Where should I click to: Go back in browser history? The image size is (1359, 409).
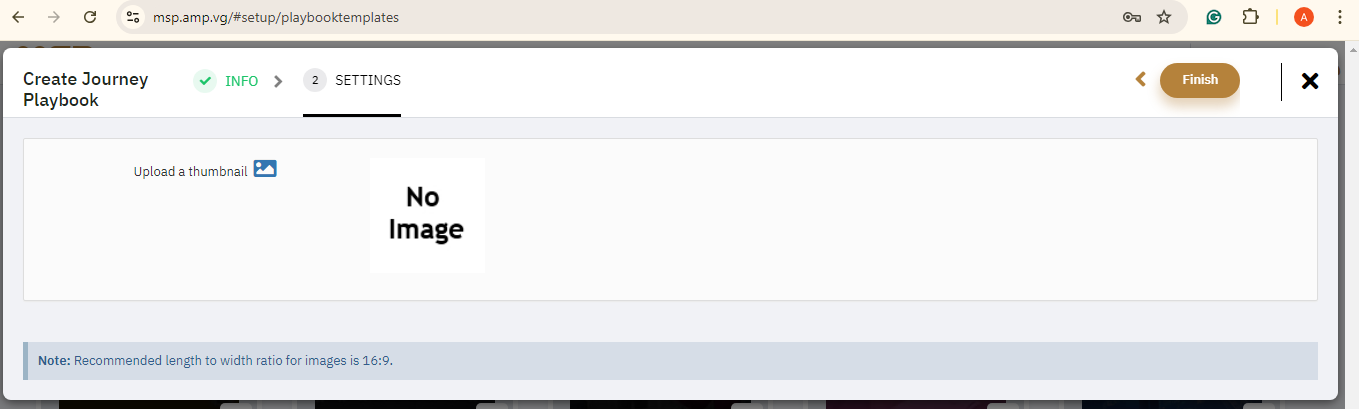pos(19,17)
